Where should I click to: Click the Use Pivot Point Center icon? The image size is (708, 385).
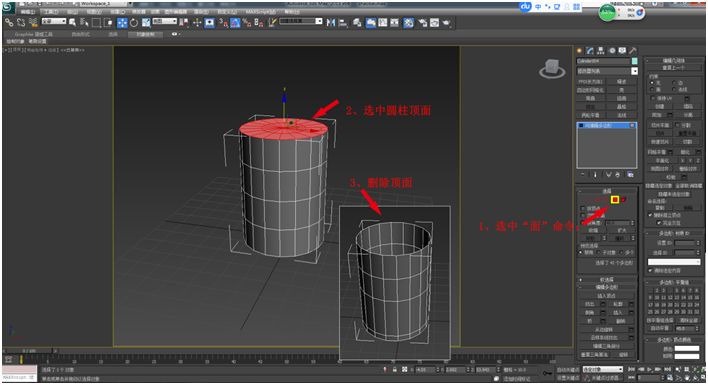pos(184,23)
